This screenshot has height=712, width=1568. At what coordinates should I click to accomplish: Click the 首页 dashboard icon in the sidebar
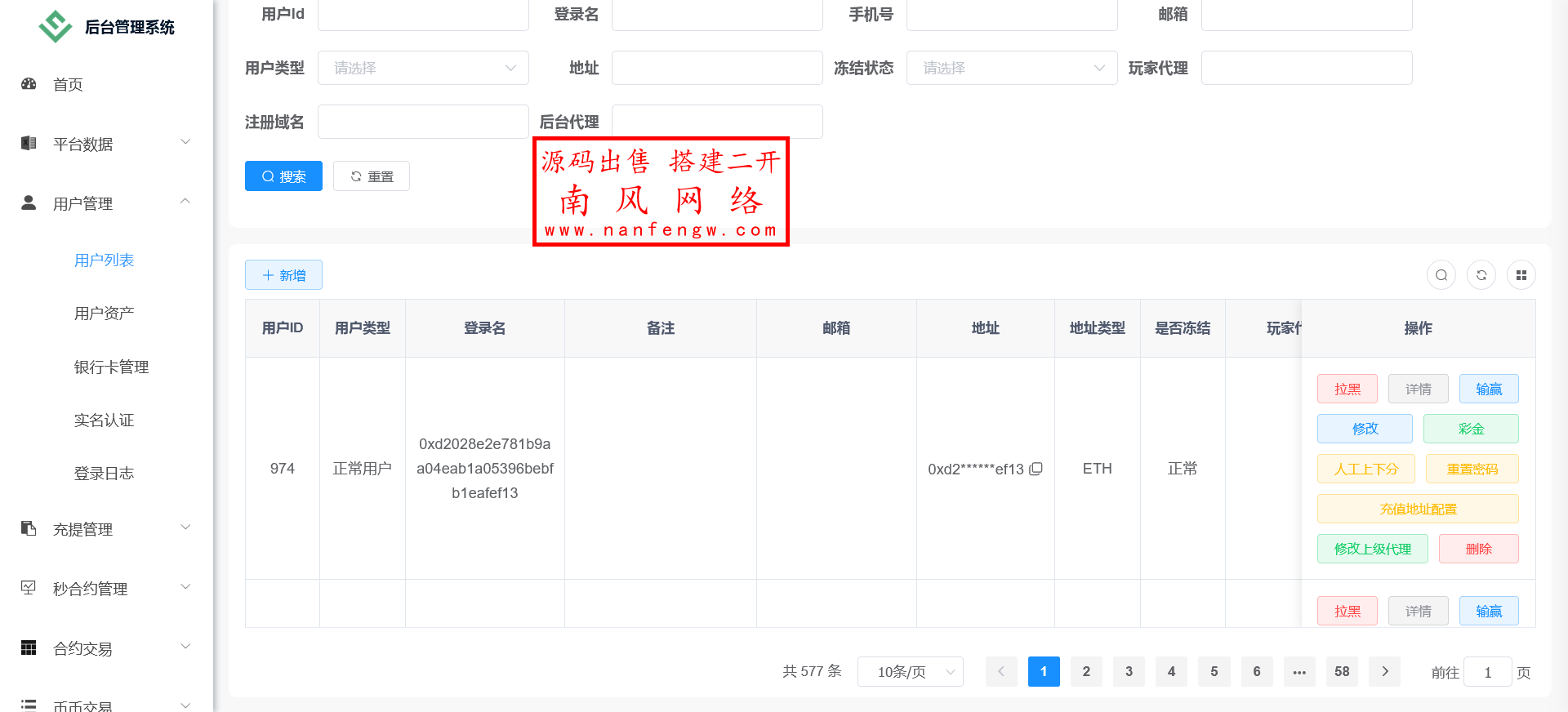[29, 84]
